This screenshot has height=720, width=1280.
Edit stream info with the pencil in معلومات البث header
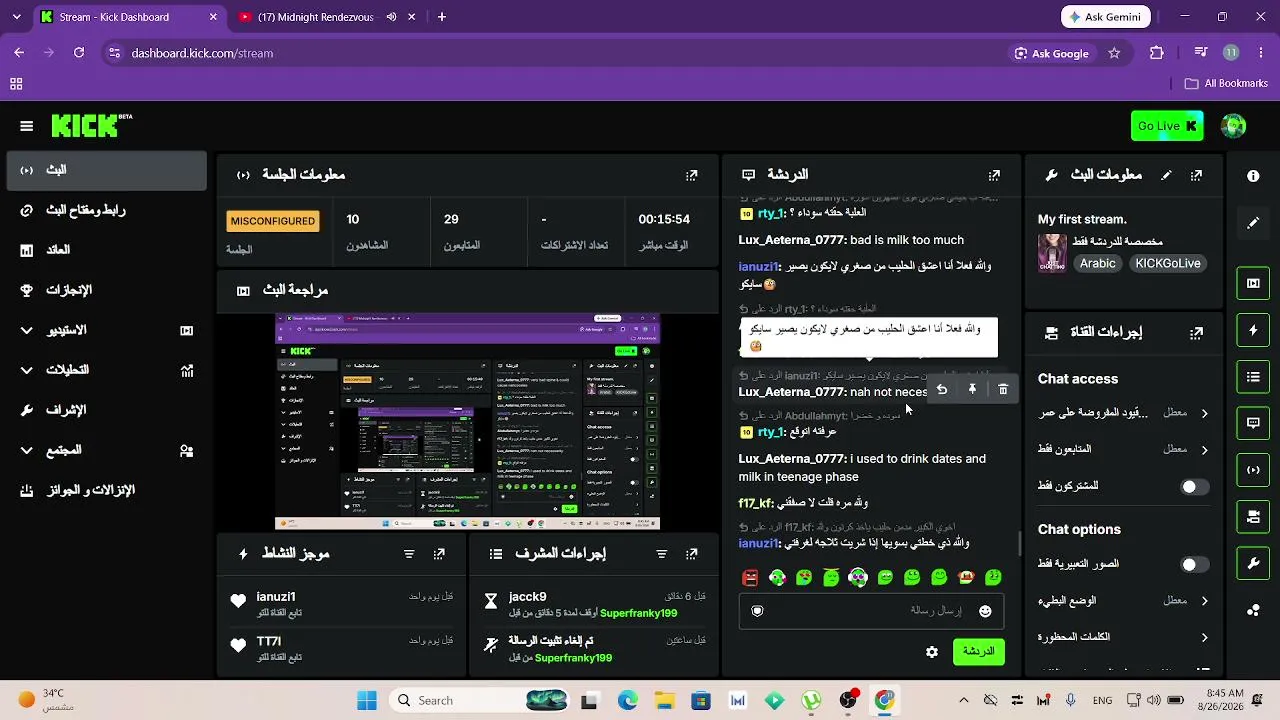[x=1166, y=175]
